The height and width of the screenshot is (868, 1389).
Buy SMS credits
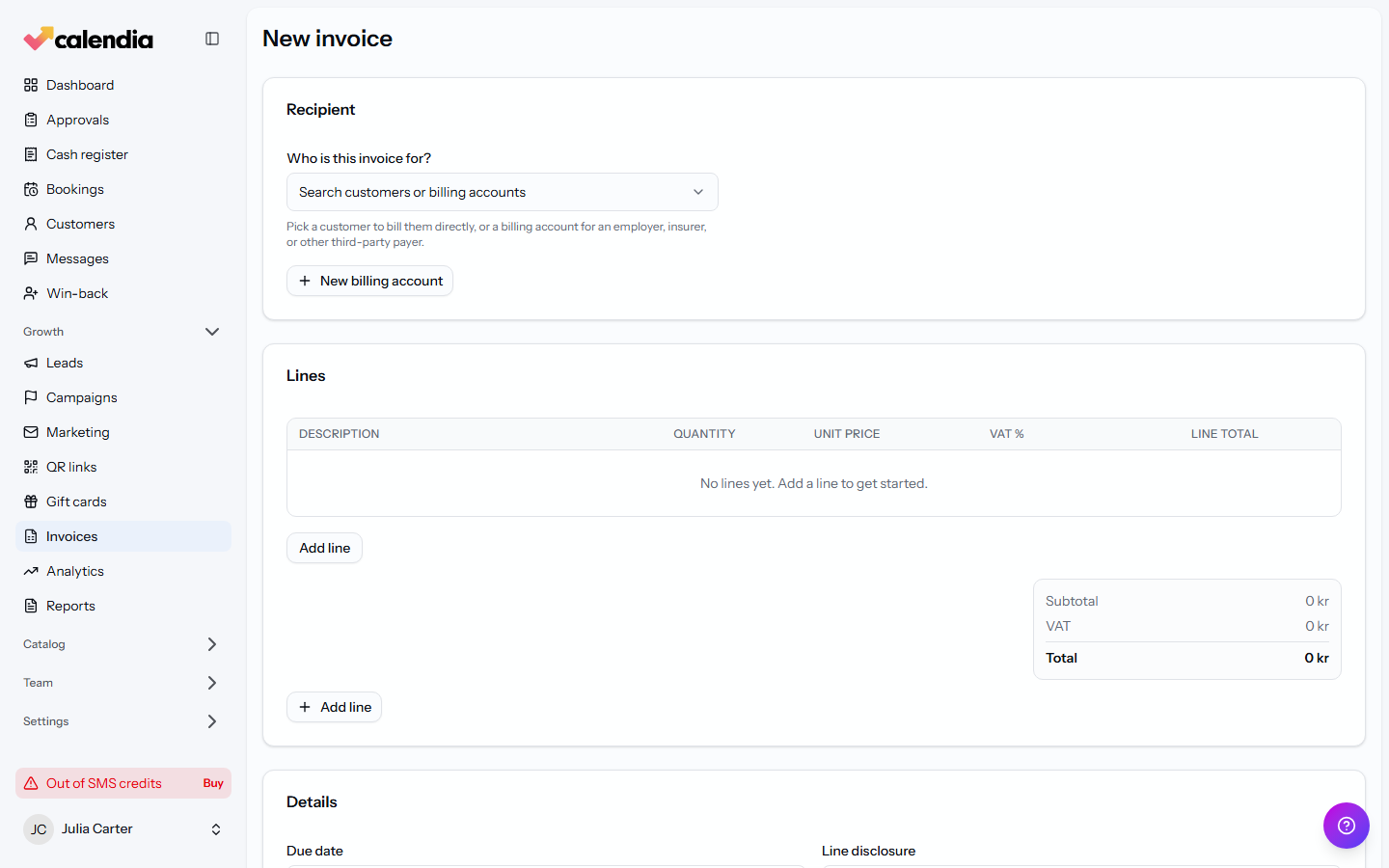pyautogui.click(x=213, y=783)
